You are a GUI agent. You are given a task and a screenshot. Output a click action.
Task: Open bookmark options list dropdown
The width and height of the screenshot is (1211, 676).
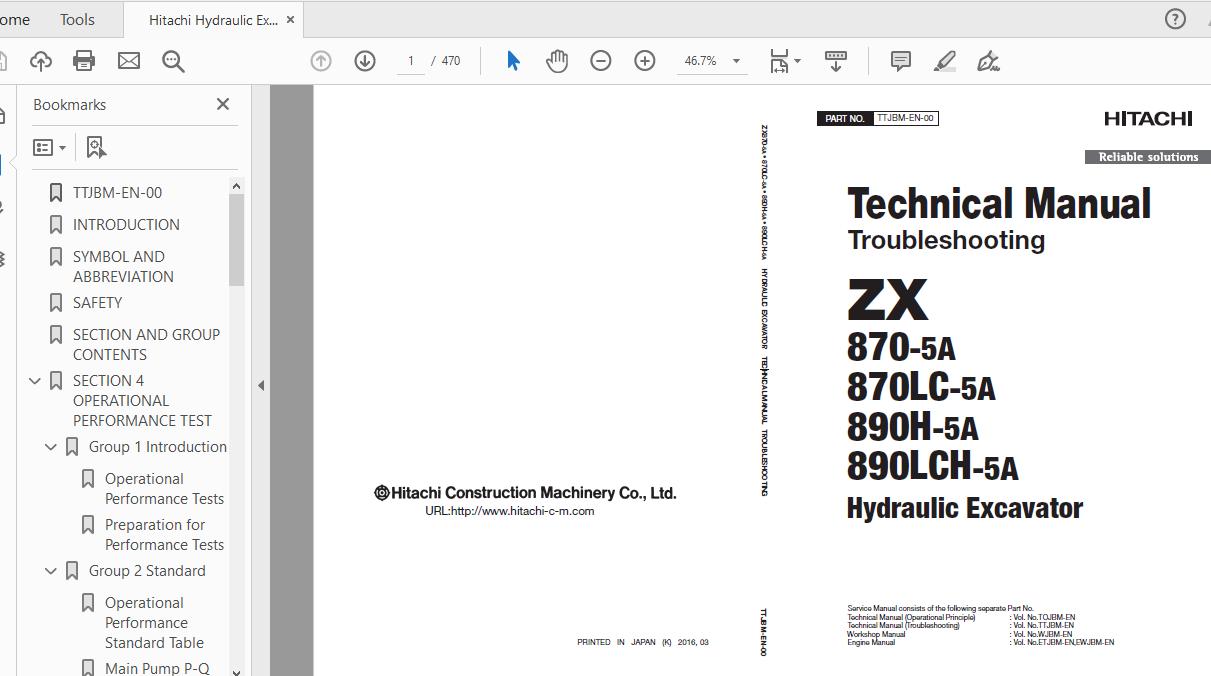pos(49,147)
